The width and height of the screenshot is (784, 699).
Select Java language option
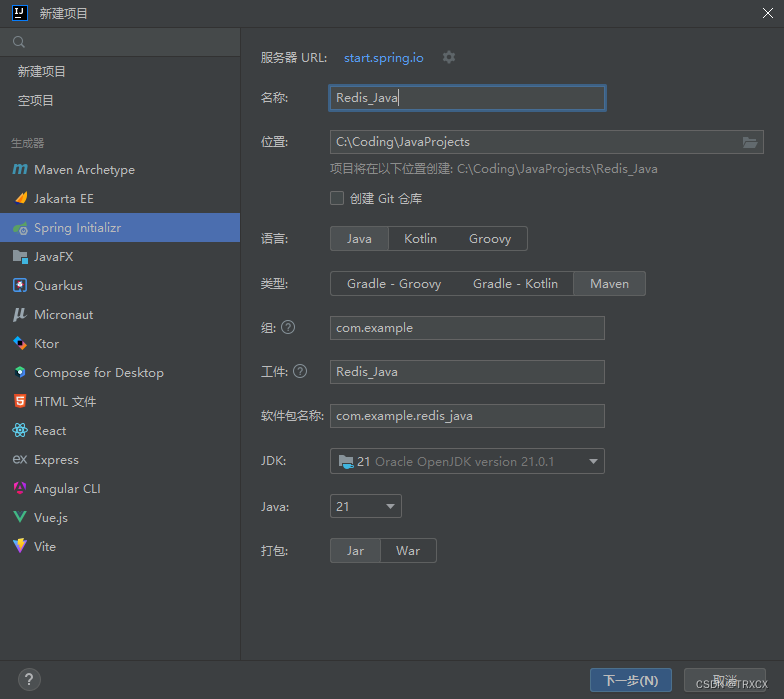click(x=359, y=238)
